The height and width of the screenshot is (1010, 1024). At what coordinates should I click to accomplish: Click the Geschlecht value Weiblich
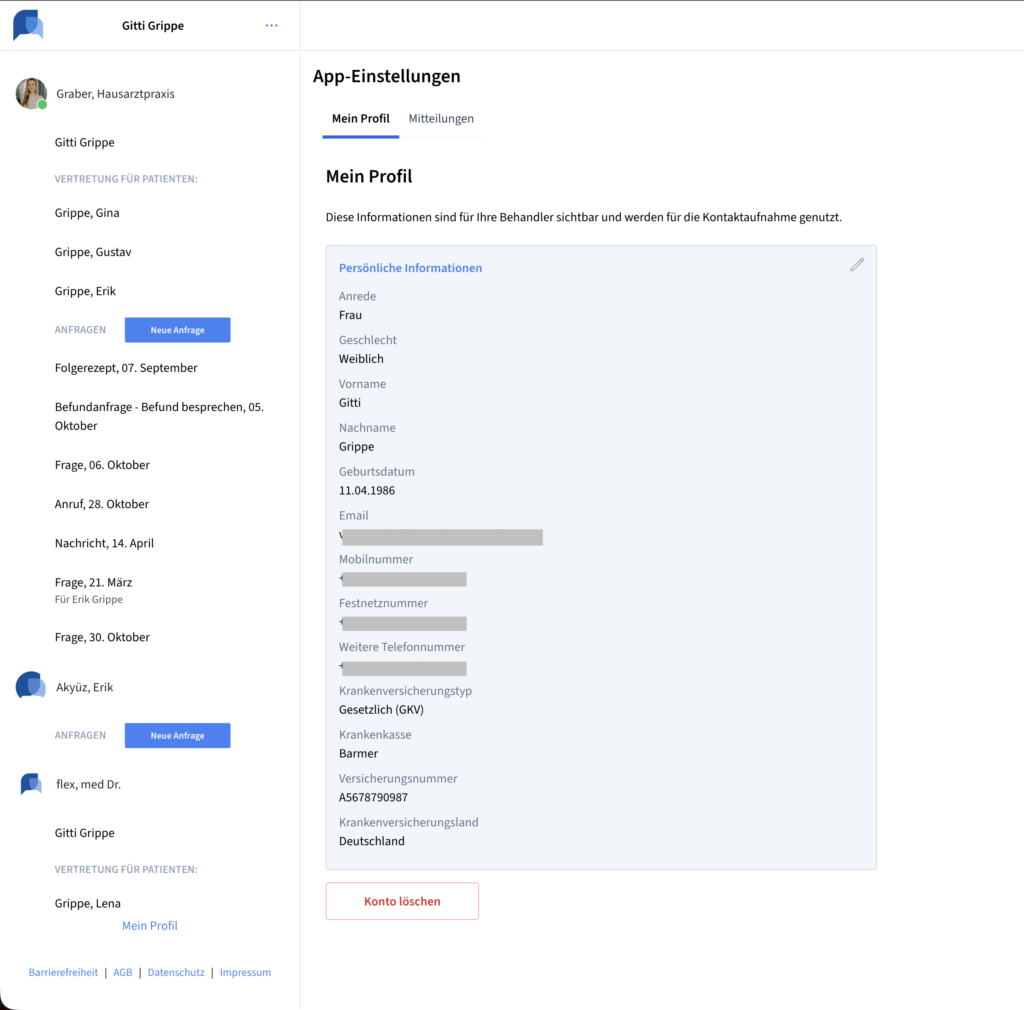[x=361, y=359]
